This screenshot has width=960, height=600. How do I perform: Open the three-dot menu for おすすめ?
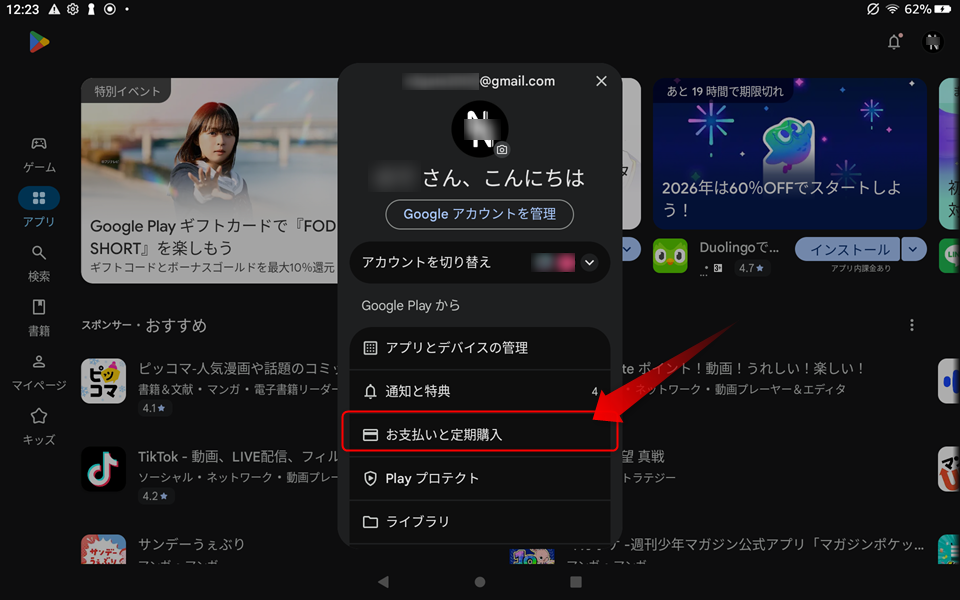(912, 325)
